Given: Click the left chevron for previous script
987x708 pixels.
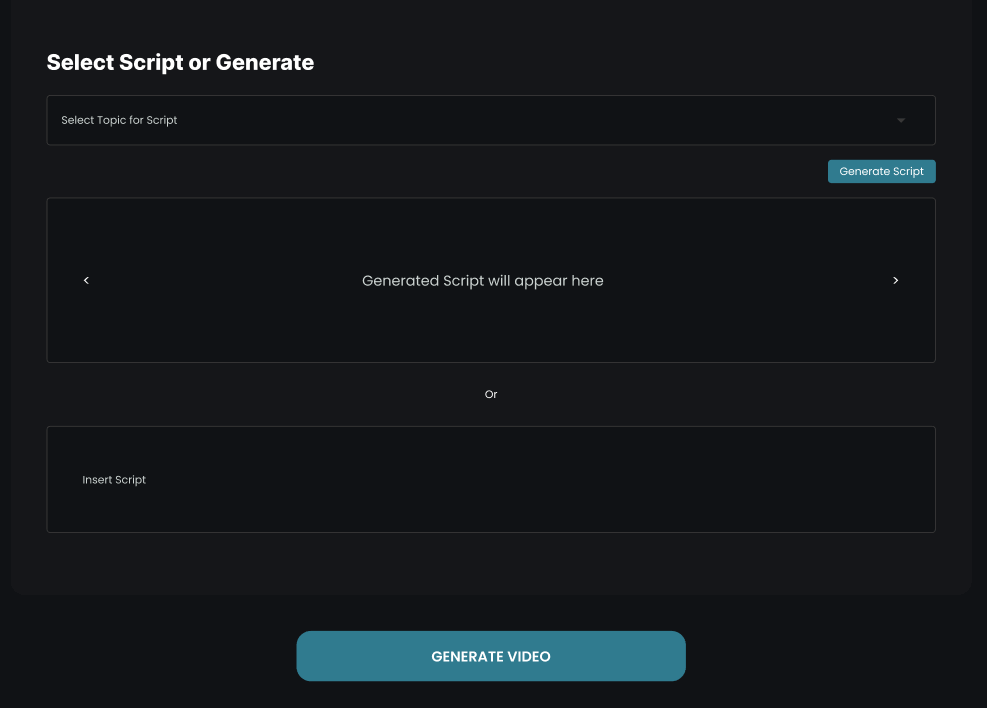Looking at the screenshot, I should click(86, 281).
